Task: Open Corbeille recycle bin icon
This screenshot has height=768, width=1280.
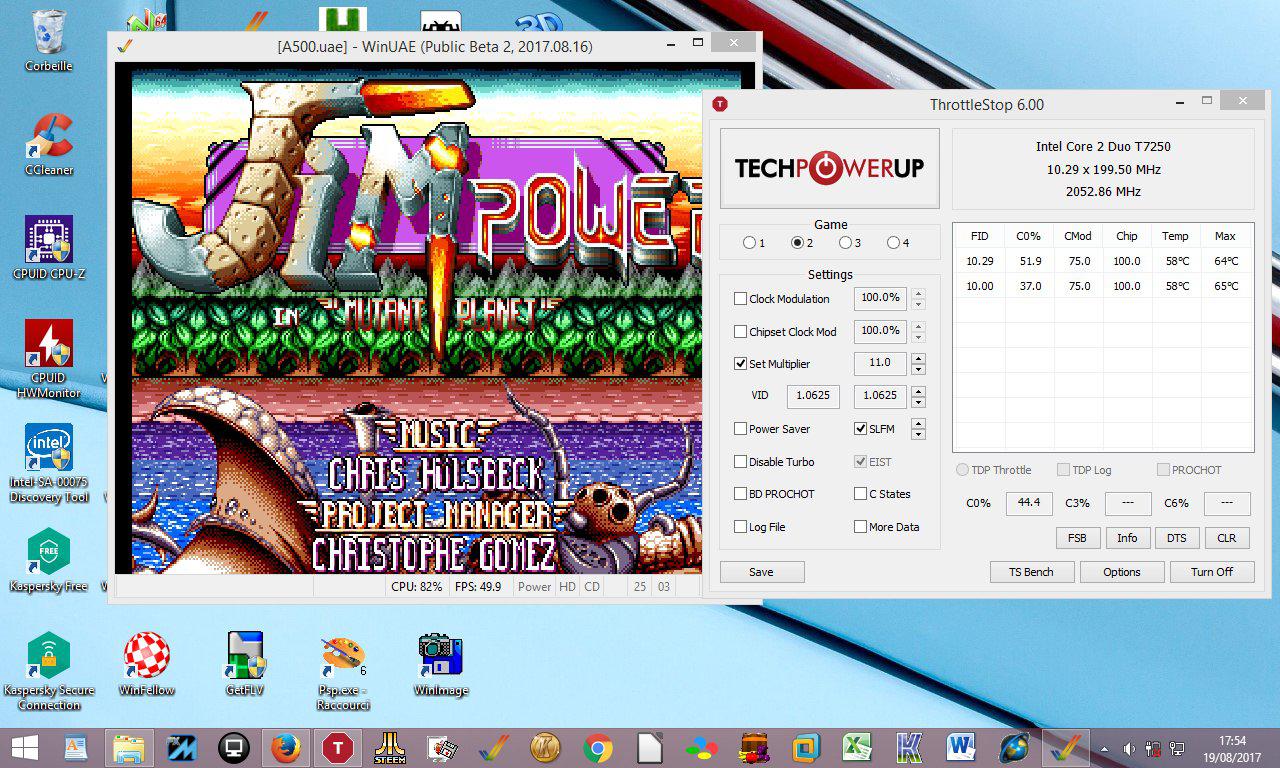Action: [49, 35]
